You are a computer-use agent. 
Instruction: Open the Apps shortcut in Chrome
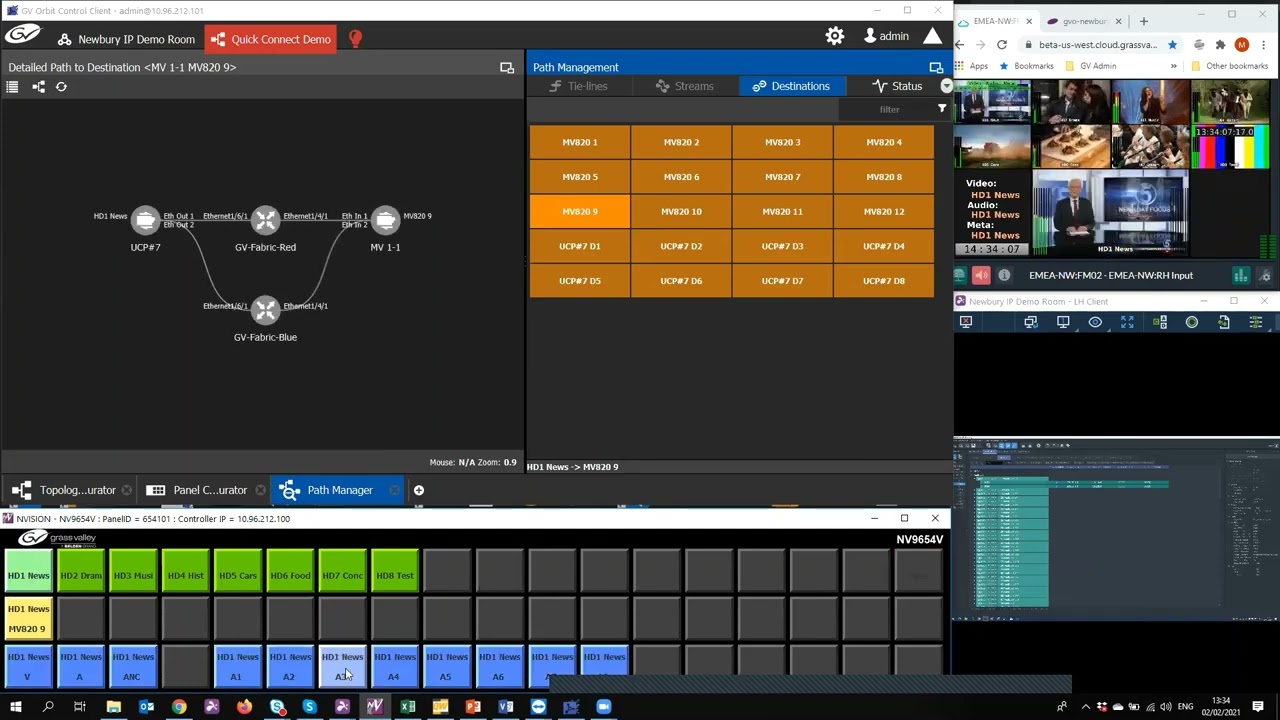pyautogui.click(x=970, y=66)
